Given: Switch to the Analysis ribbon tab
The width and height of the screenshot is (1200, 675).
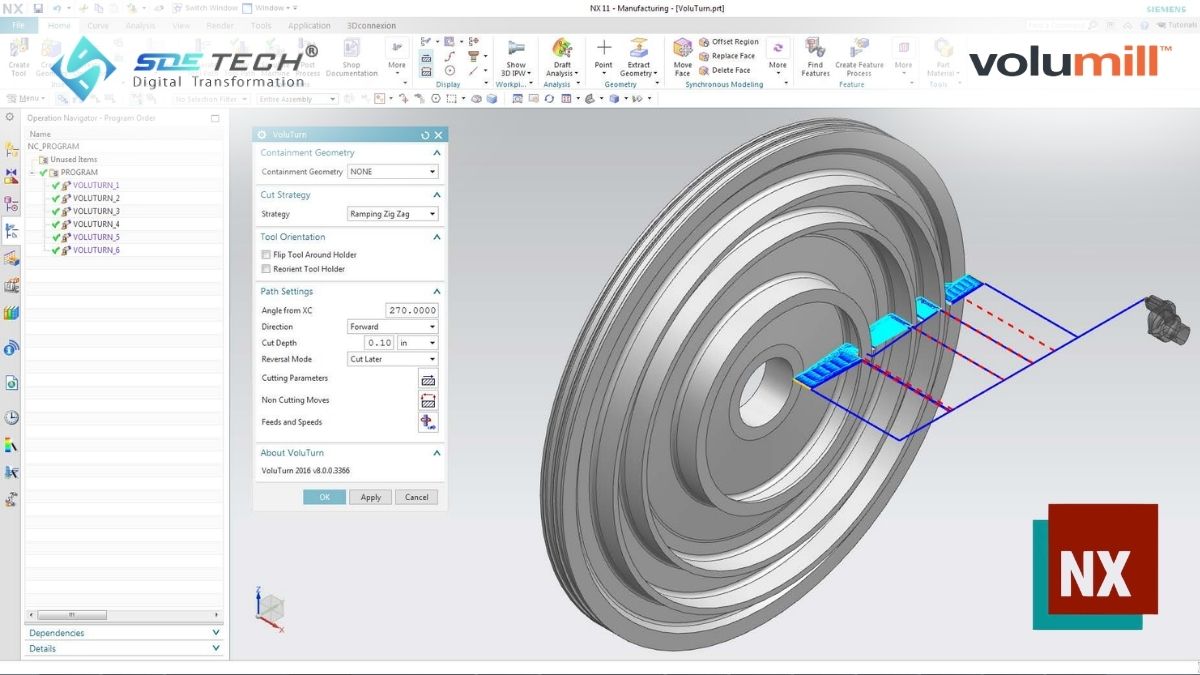Looking at the screenshot, I should click(140, 26).
